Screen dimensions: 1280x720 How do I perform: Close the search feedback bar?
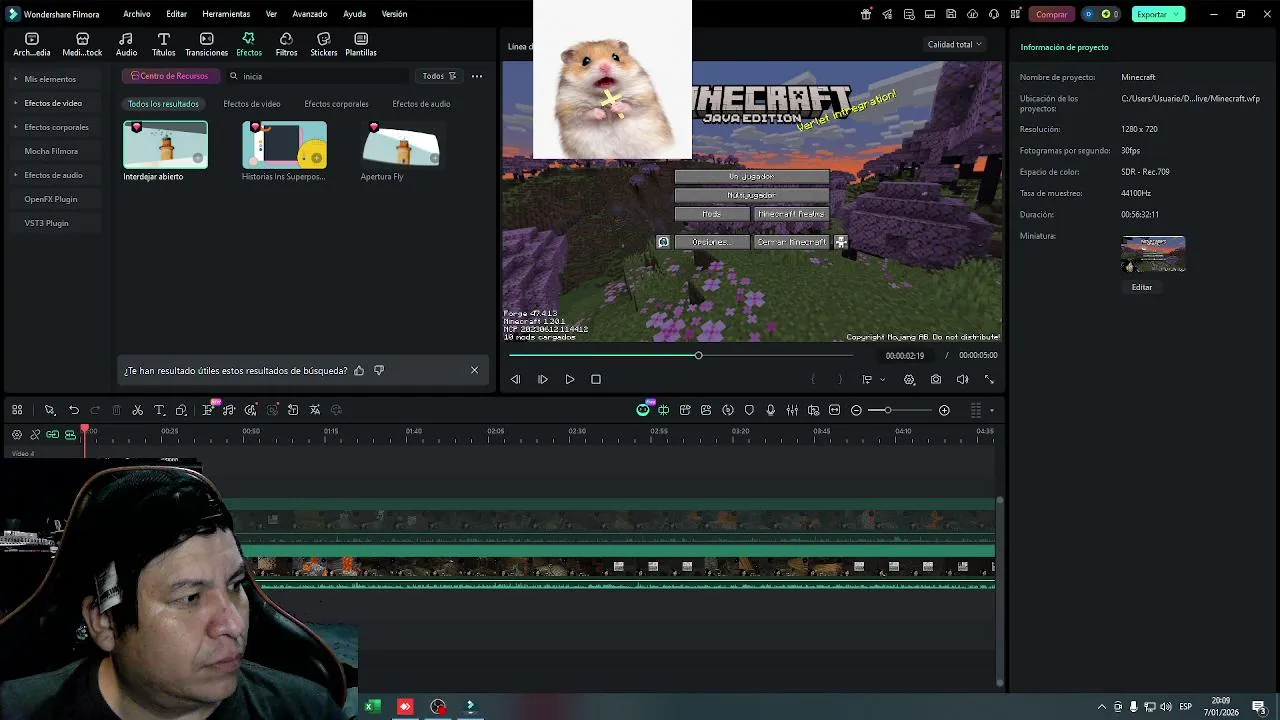click(x=474, y=370)
